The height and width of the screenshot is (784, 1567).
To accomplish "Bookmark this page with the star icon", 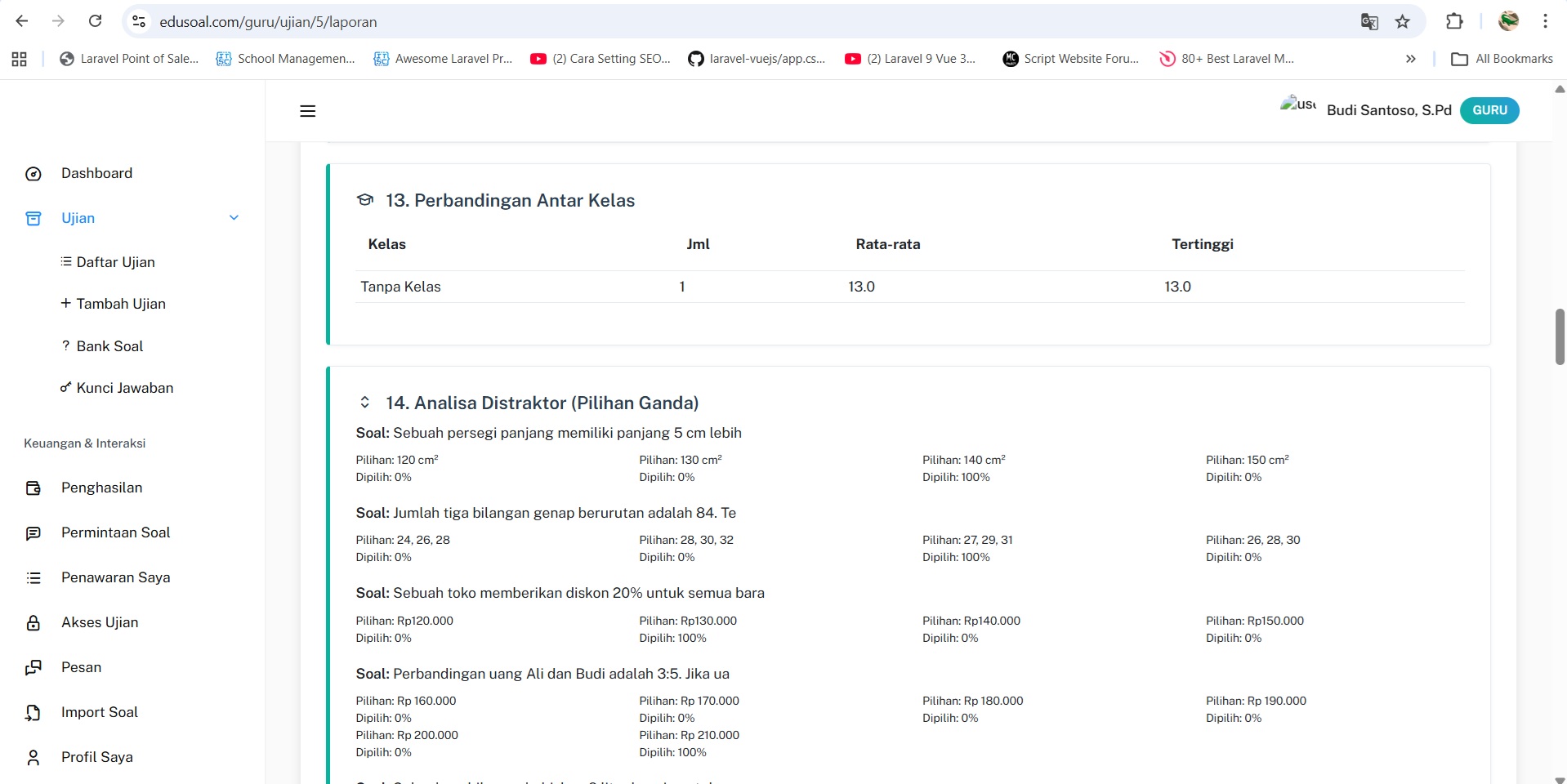I will (1402, 22).
